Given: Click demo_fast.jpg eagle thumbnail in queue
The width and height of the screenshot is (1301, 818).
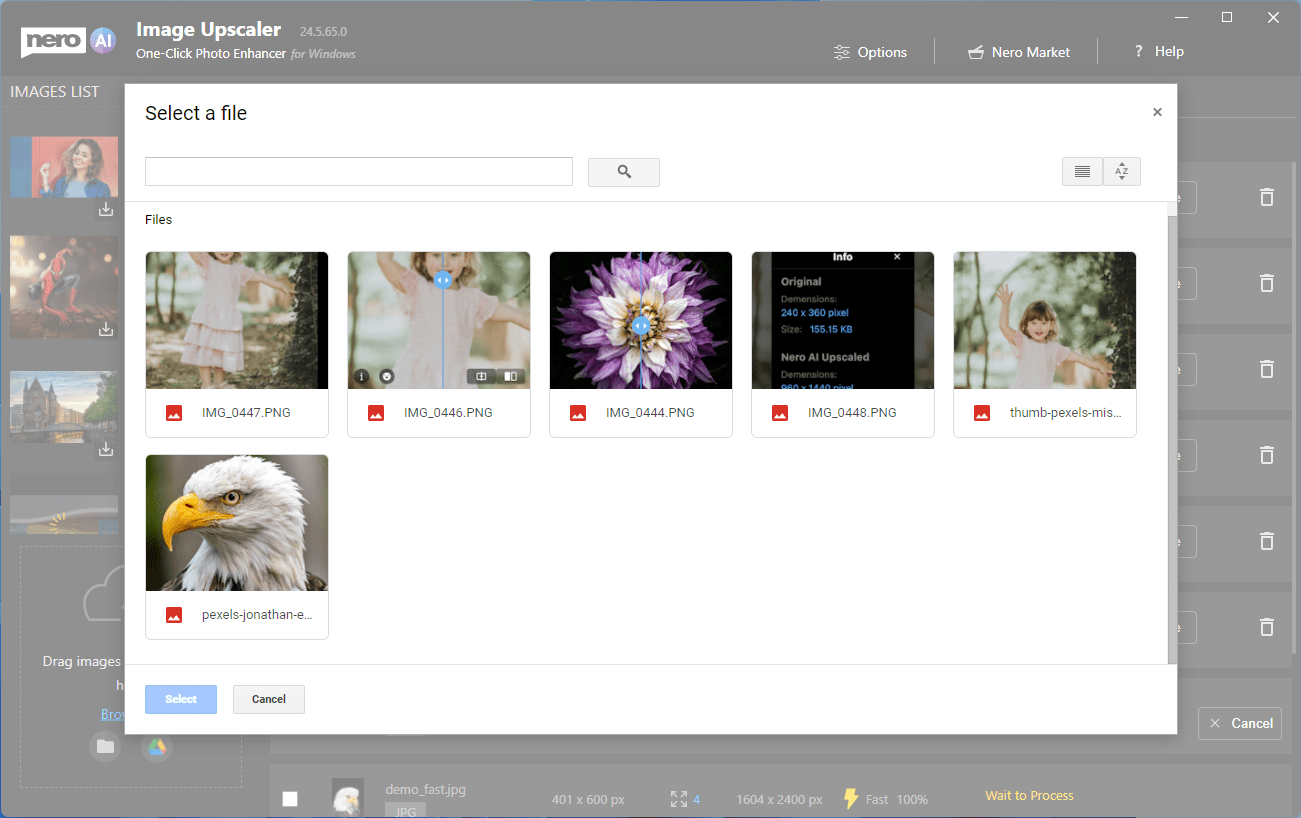Looking at the screenshot, I should pos(347,798).
